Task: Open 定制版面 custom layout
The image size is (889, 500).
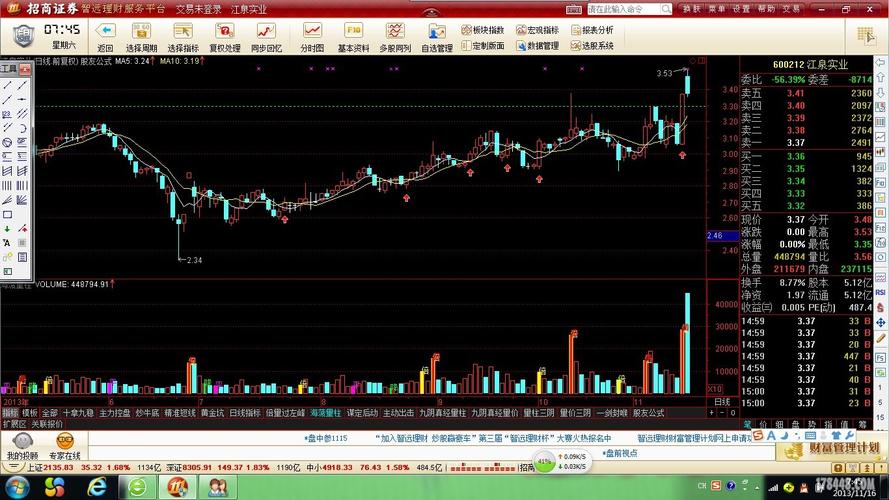Action: (x=482, y=46)
